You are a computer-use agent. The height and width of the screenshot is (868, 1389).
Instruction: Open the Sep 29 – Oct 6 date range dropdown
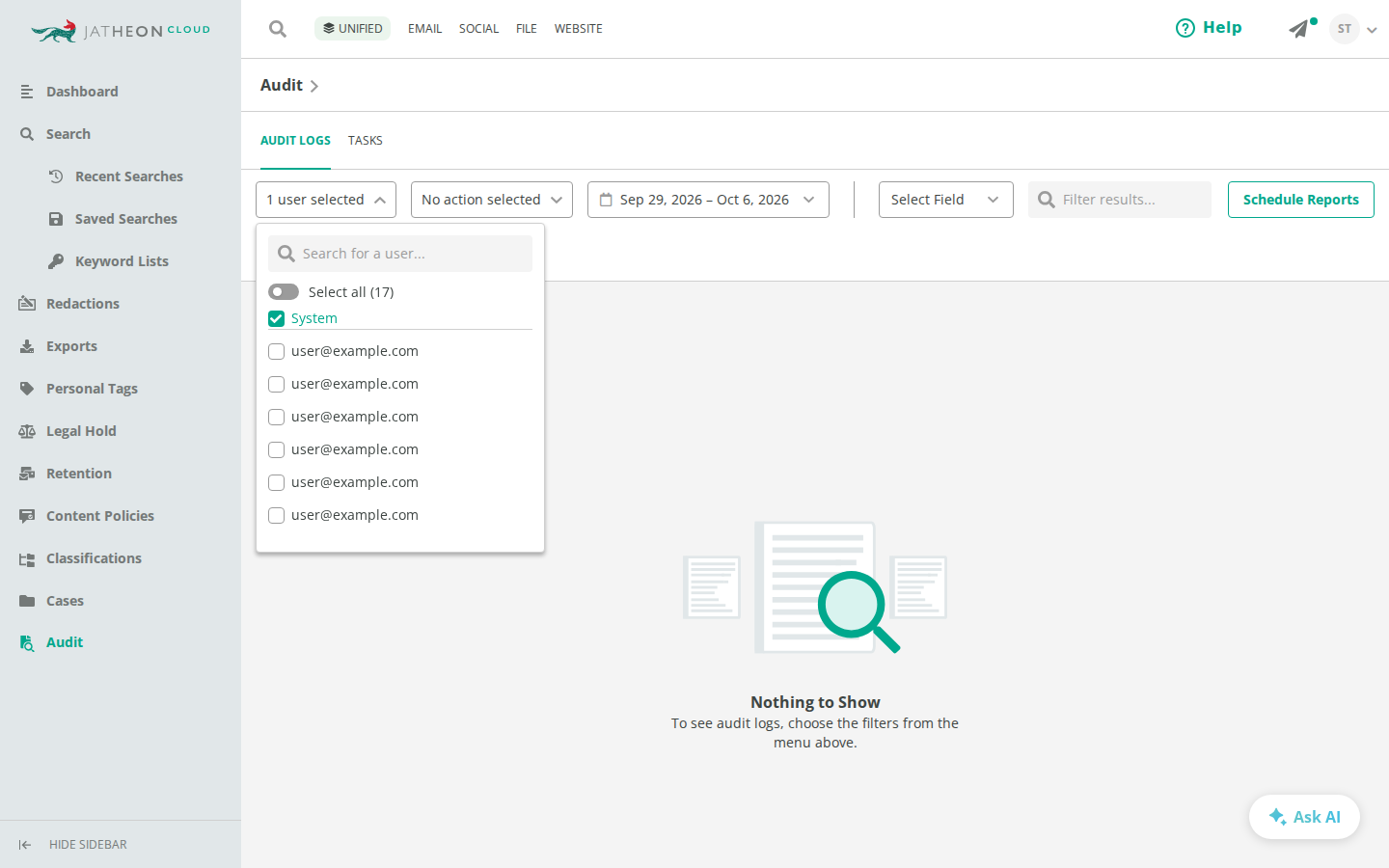pyautogui.click(x=708, y=200)
